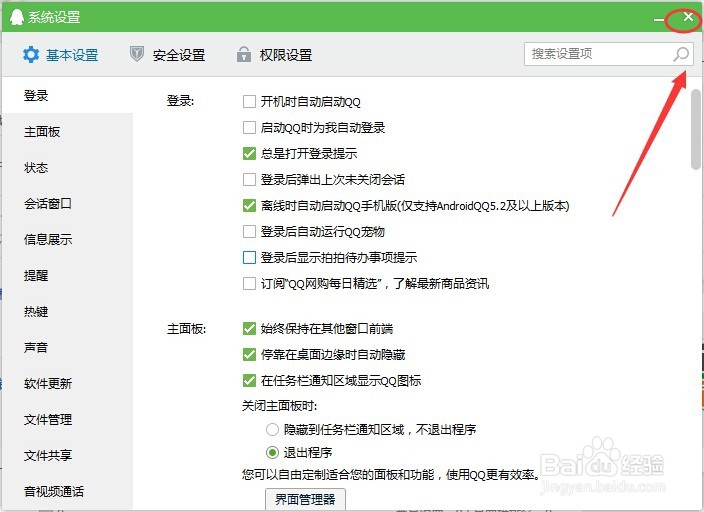The width and height of the screenshot is (704, 512).
Task: Open 信息展示 settings in sidebar
Action: 68,239
